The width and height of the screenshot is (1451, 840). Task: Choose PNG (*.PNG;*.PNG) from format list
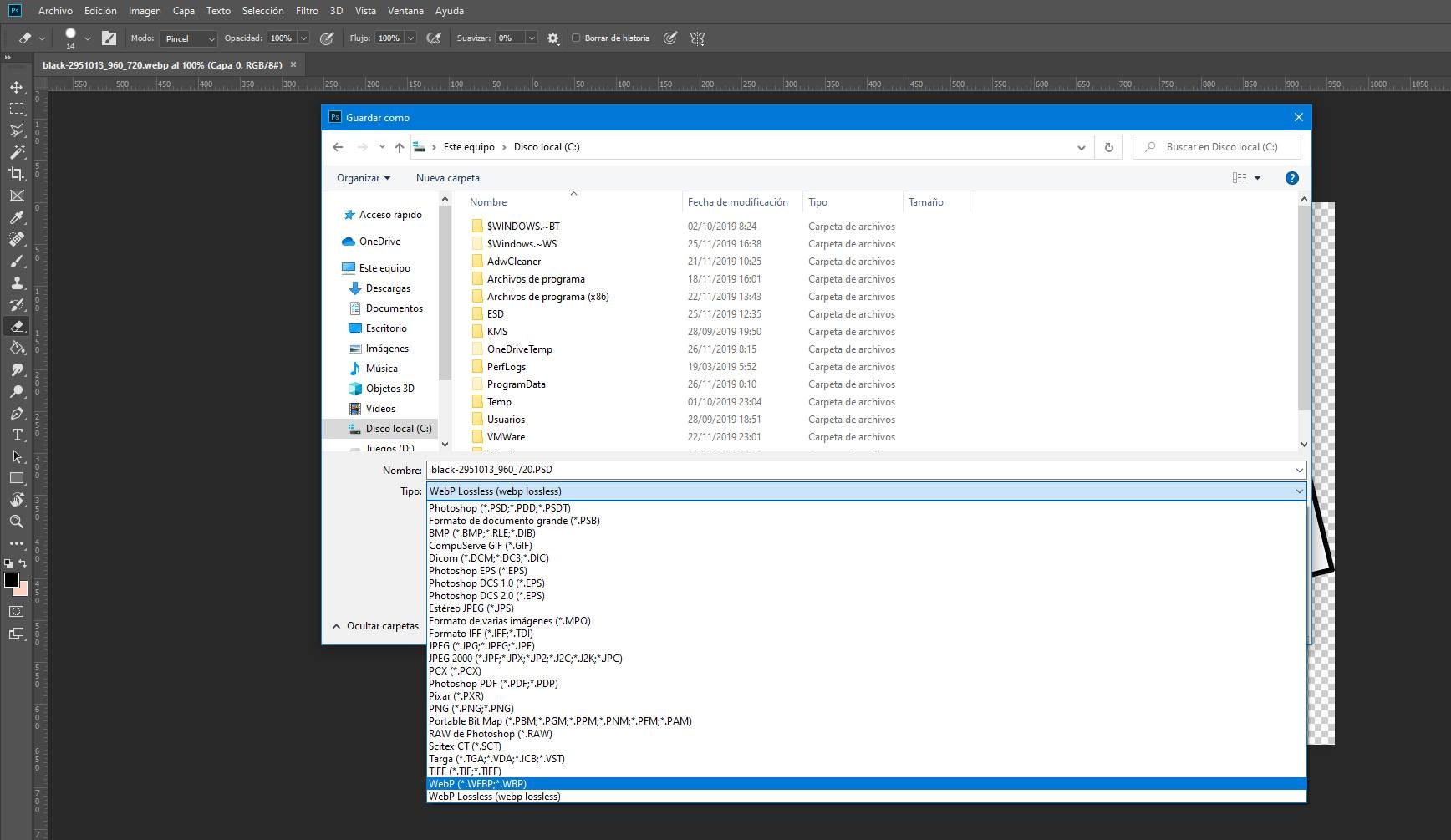471,709
